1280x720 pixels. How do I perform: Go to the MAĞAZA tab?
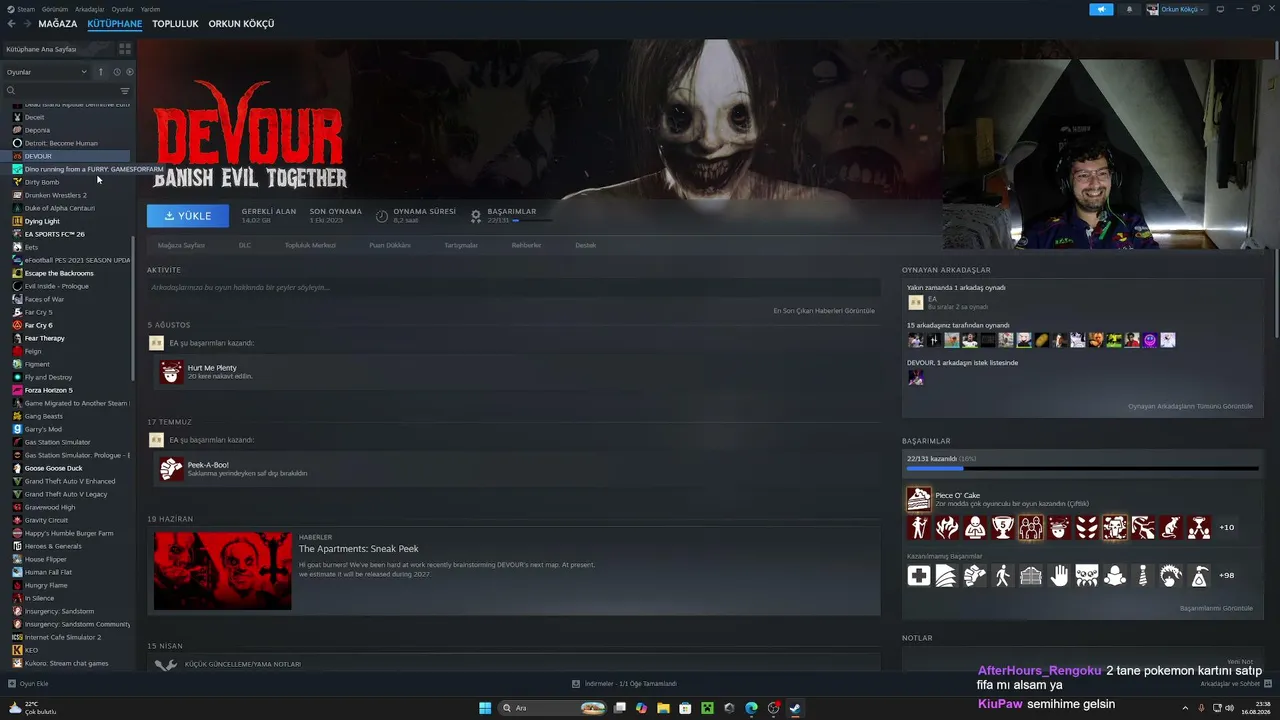[58, 24]
